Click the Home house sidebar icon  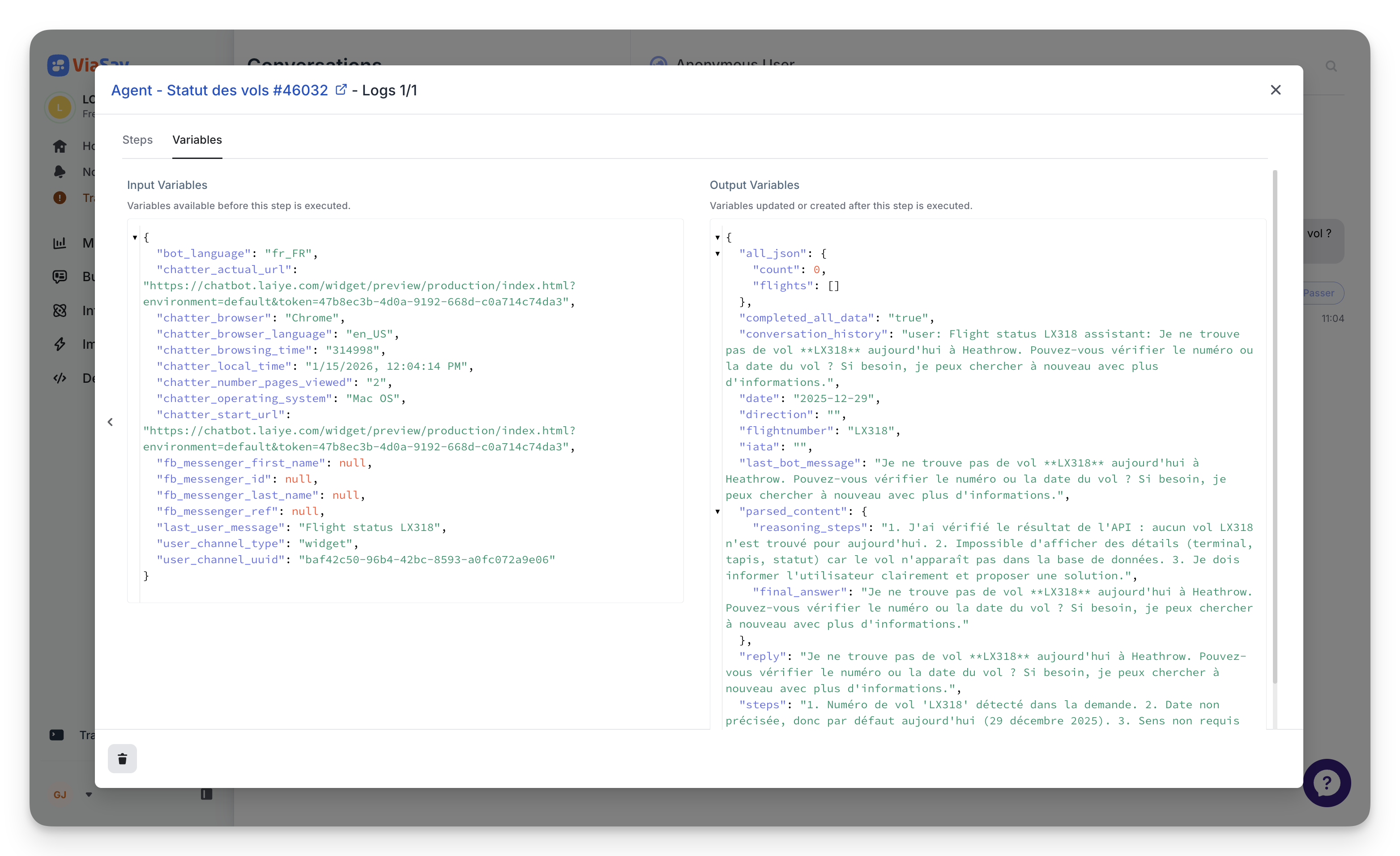(60, 146)
